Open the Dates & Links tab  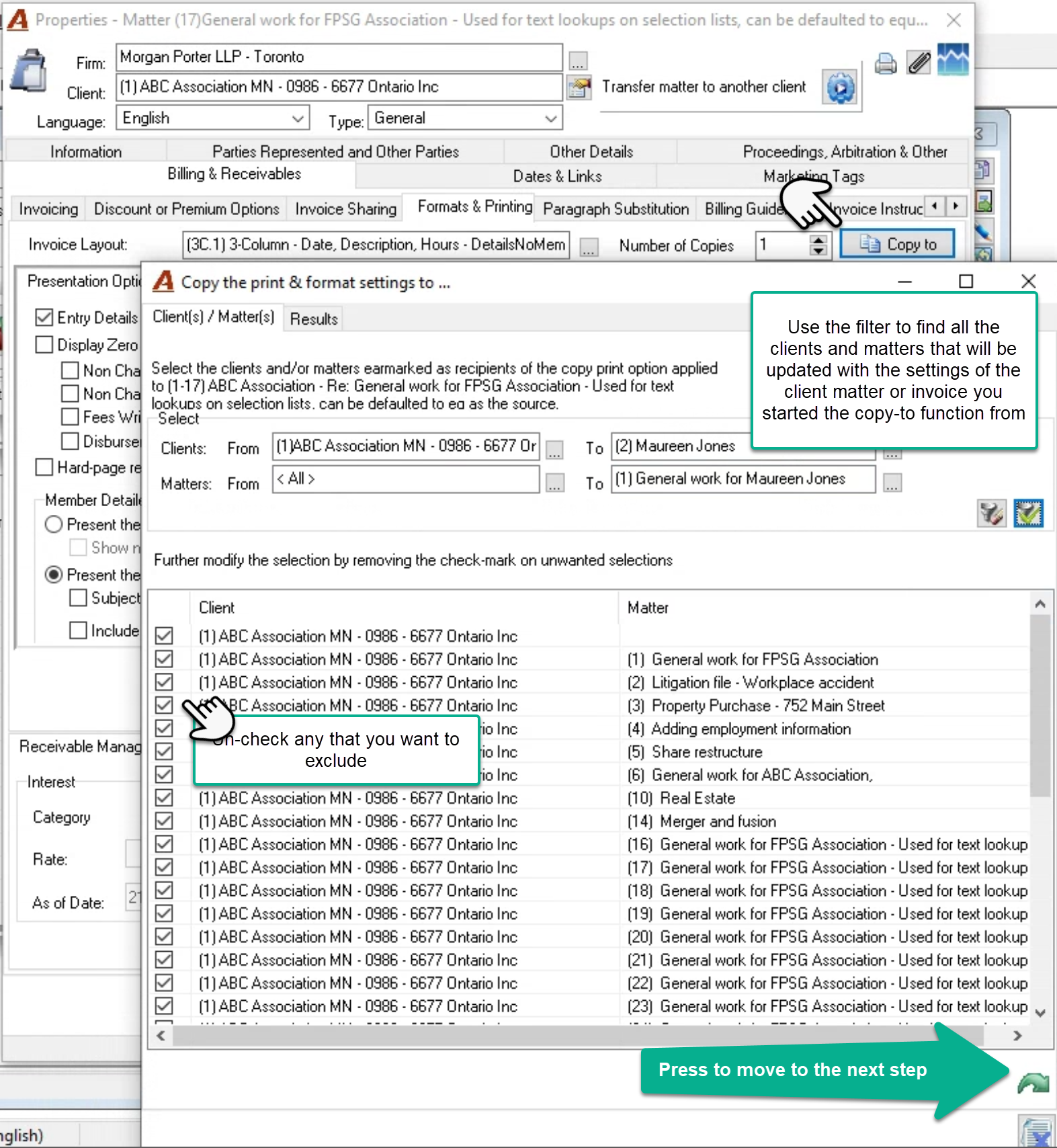[x=557, y=176]
